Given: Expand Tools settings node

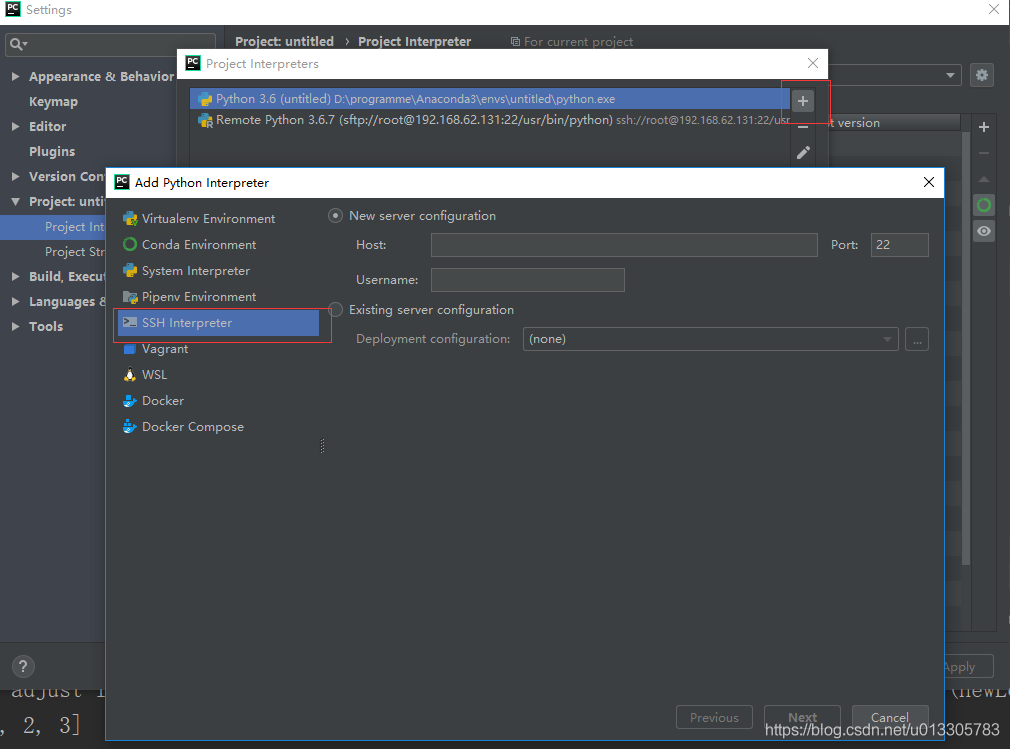Looking at the screenshot, I should point(15,327).
